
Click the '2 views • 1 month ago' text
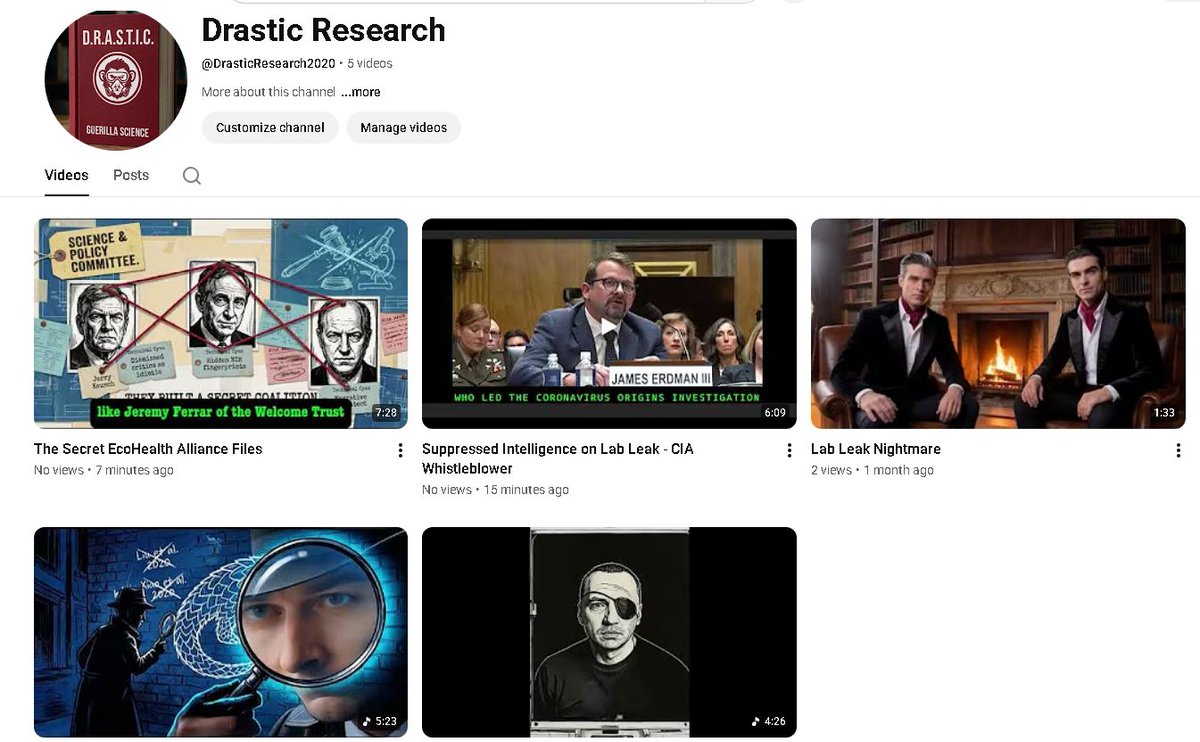(x=872, y=470)
